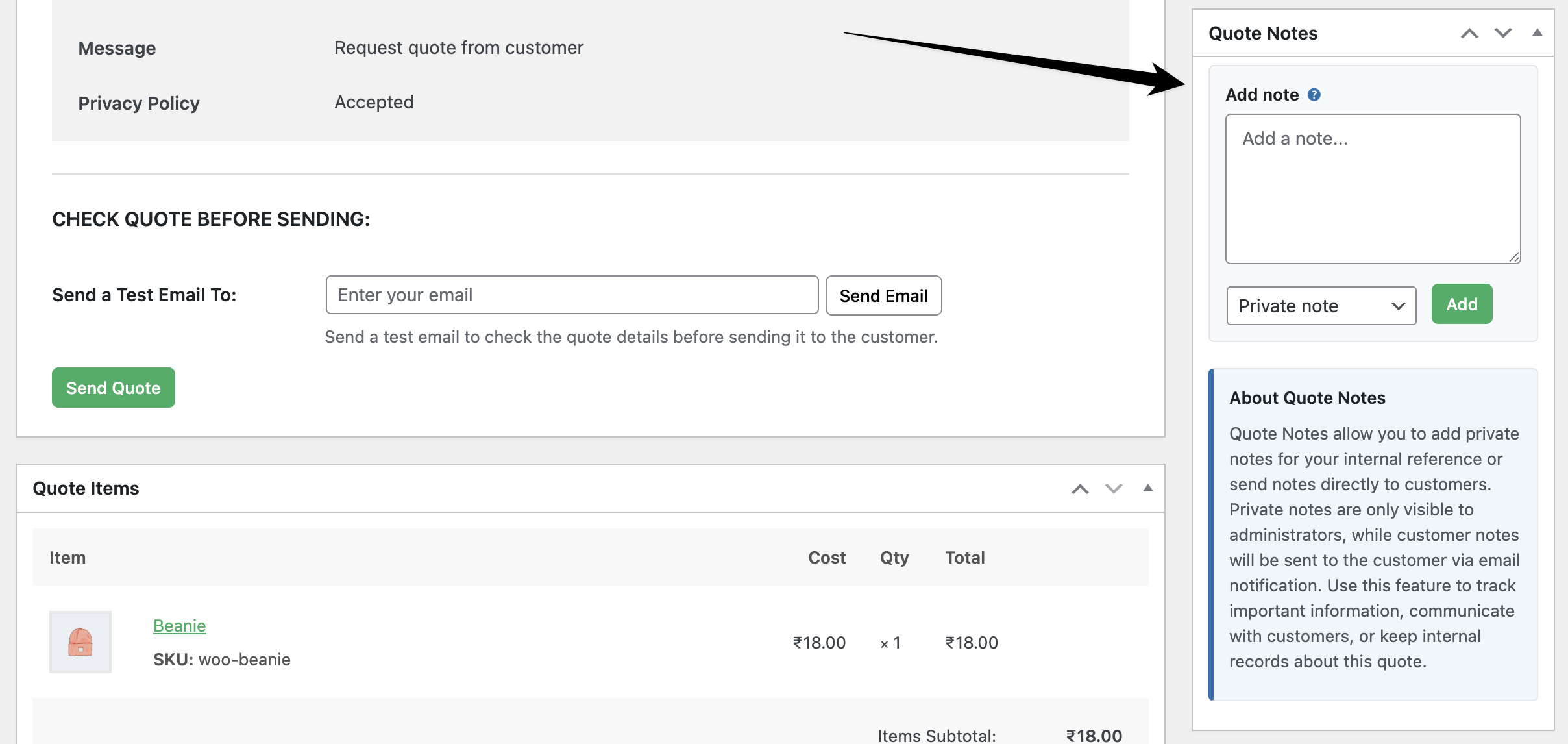Grab the note textarea resize handle
The height and width of the screenshot is (744, 1568).
point(1514,258)
